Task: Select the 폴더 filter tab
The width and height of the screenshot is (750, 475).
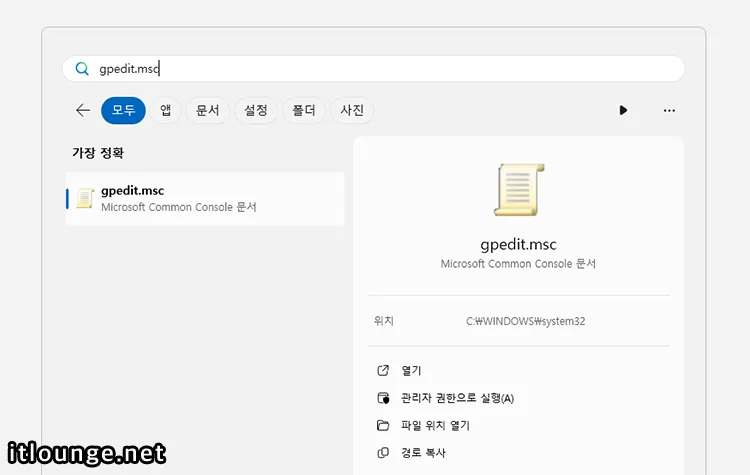Action: click(304, 110)
